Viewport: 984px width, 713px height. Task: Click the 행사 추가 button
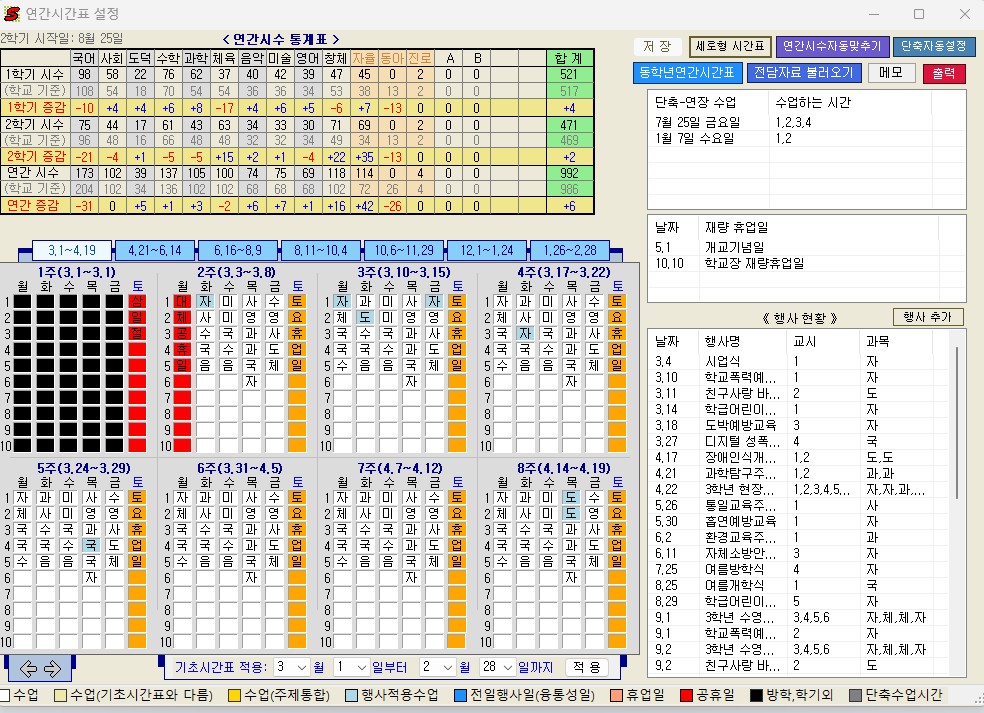click(927, 317)
